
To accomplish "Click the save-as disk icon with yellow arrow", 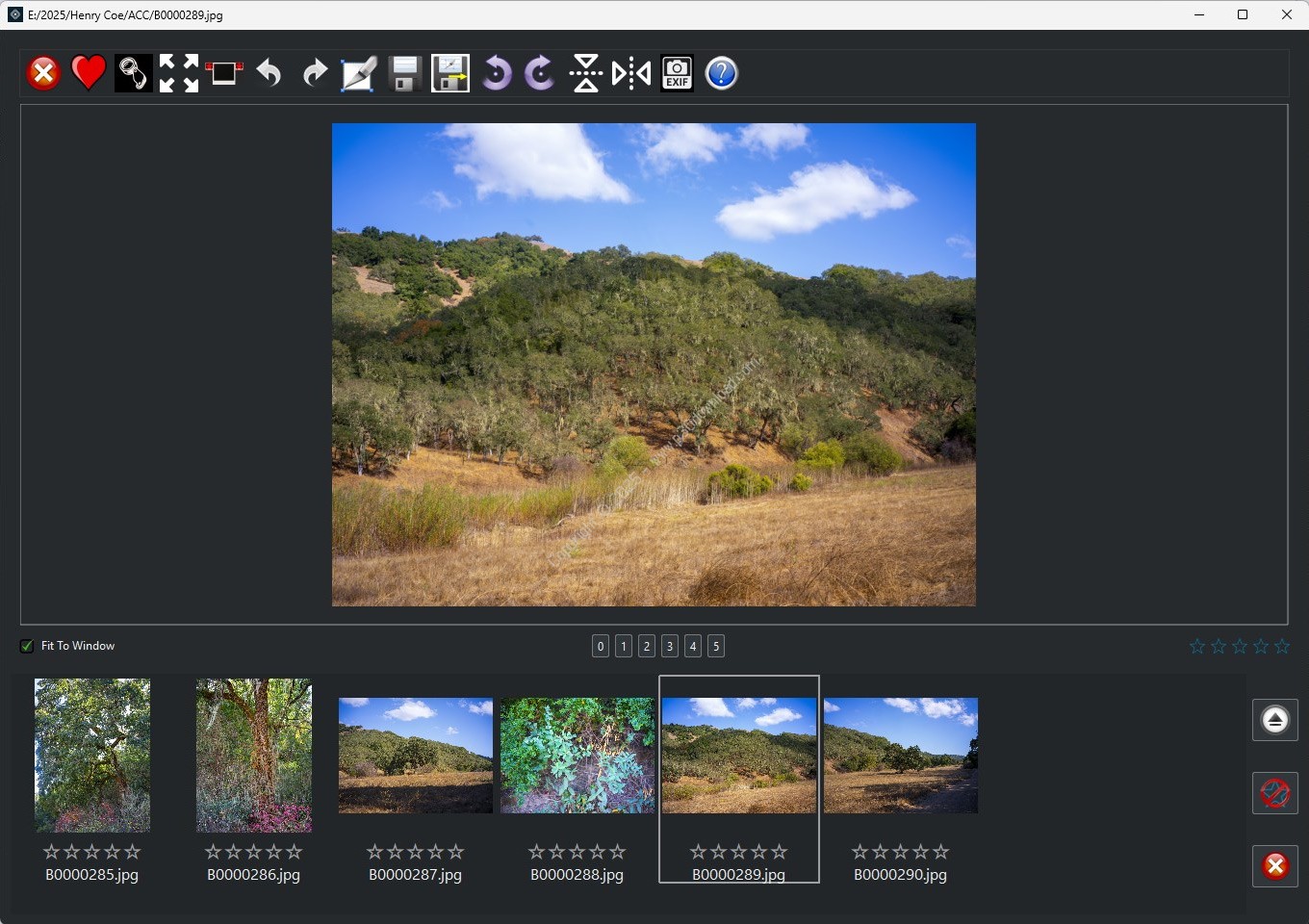I will pos(449,73).
